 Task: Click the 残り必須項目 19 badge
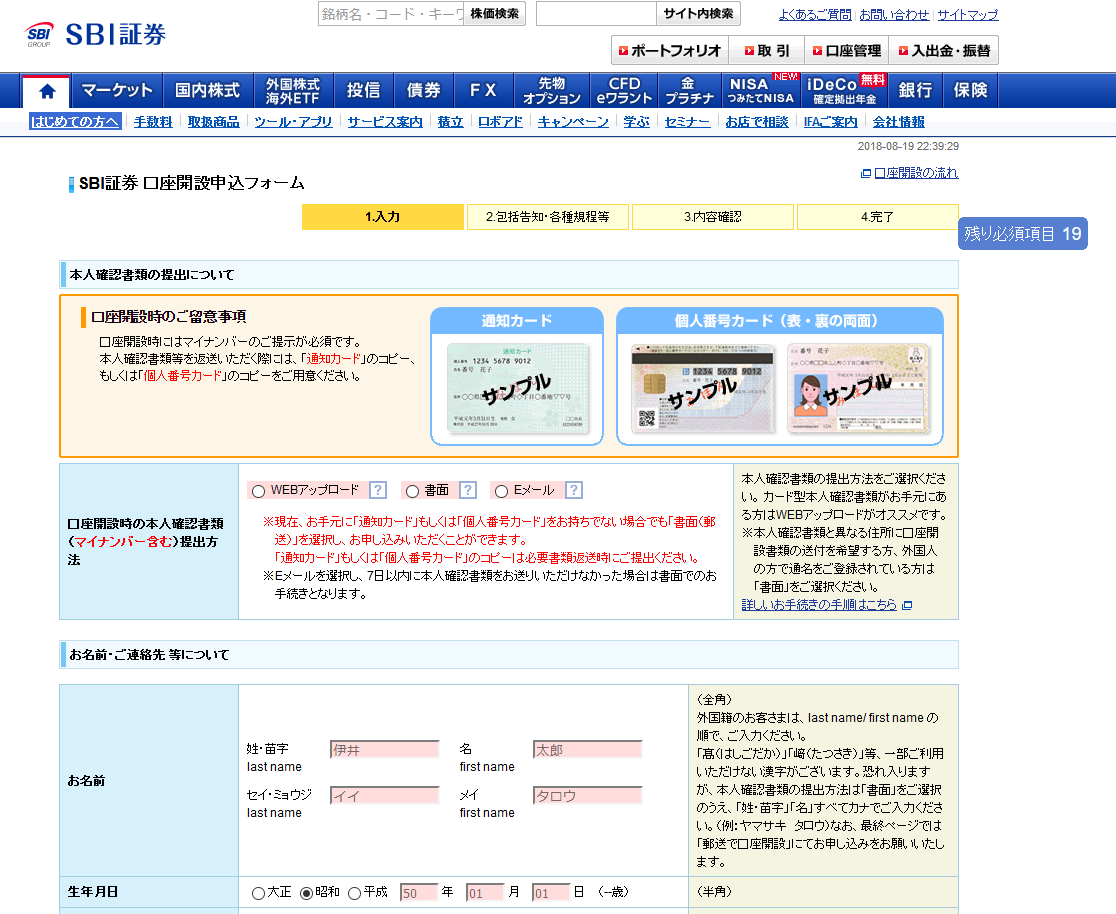(x=1023, y=233)
